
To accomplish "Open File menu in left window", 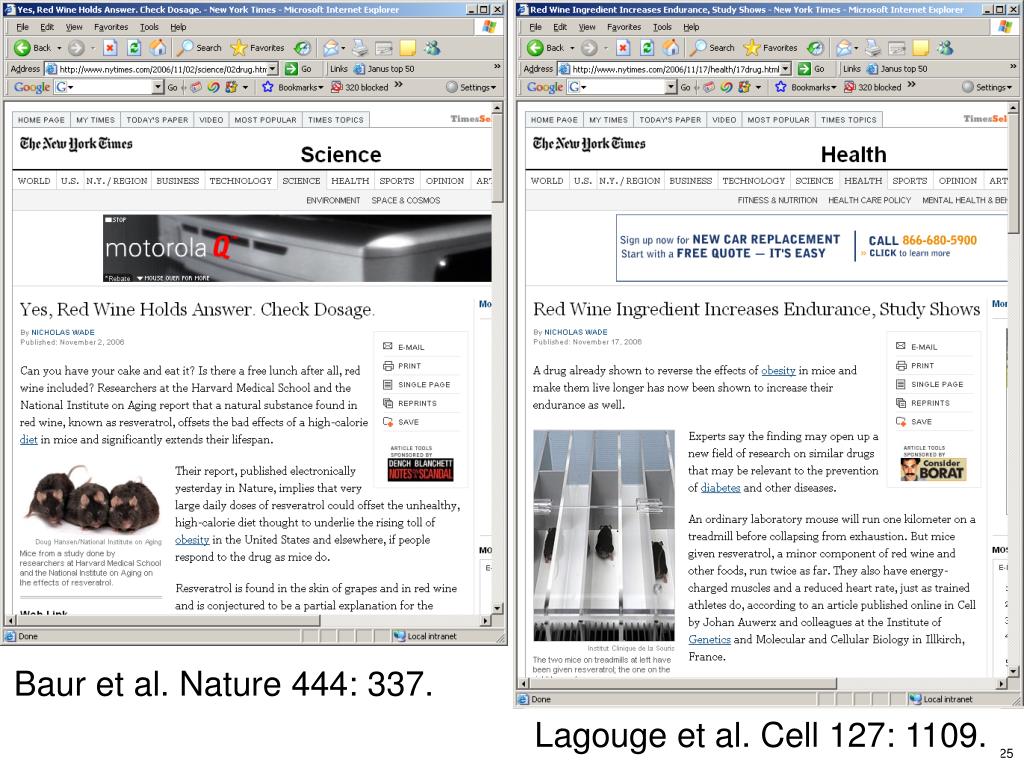I will 22,27.
